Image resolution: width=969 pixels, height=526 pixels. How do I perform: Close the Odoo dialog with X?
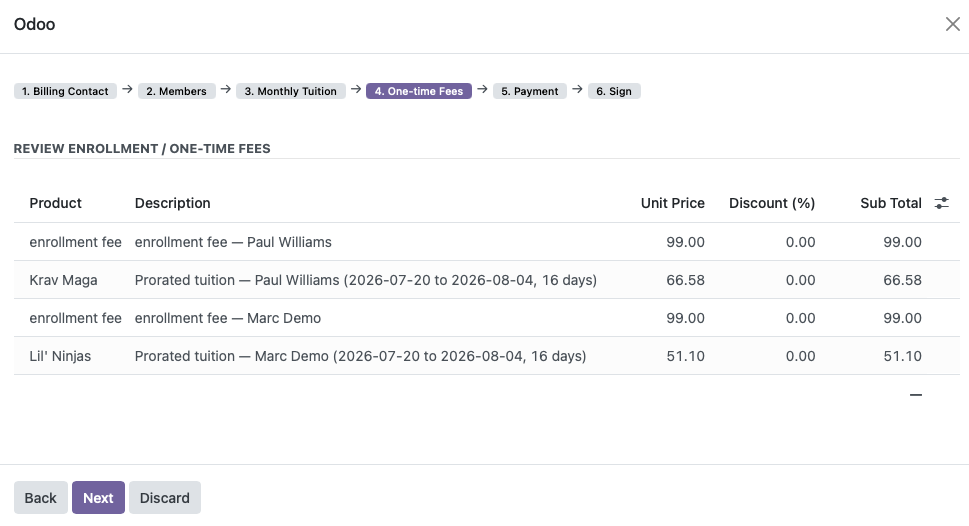click(x=952, y=24)
